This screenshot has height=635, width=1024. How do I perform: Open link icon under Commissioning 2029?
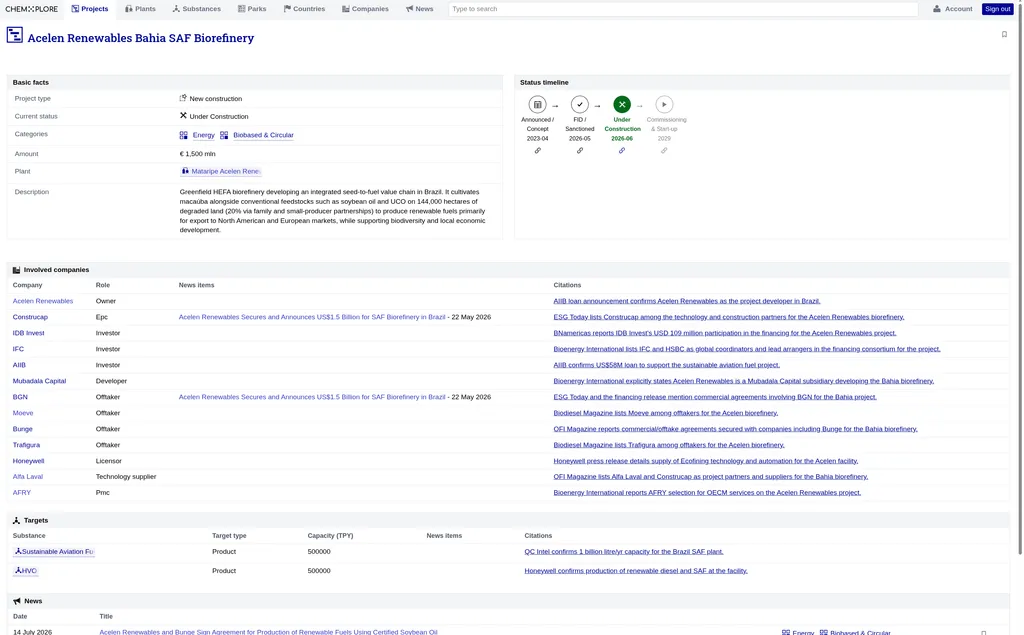pos(664,150)
